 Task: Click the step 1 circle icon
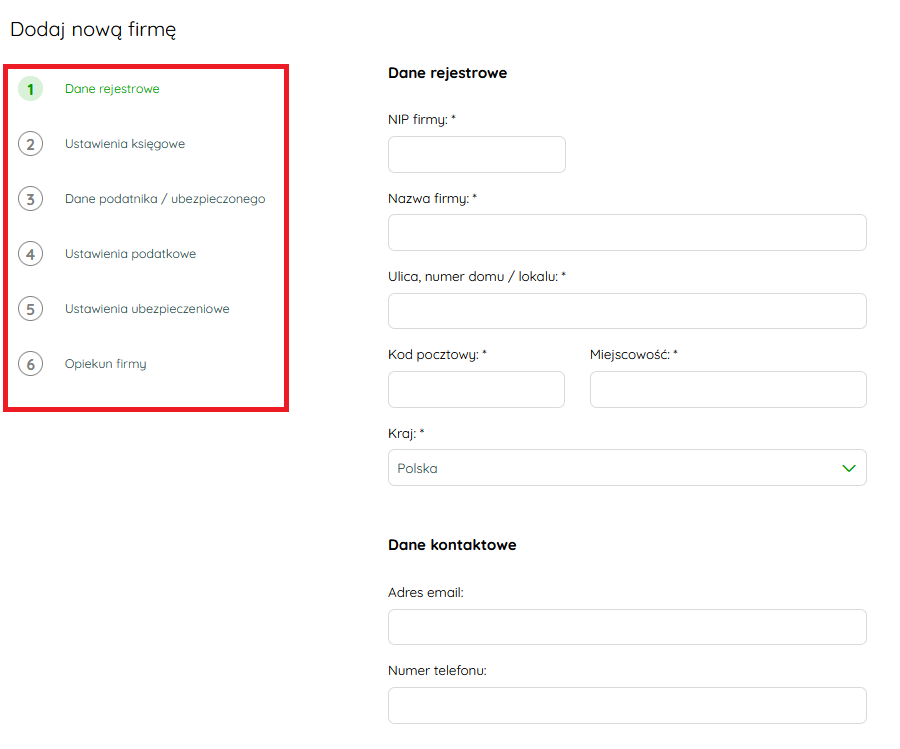(x=30, y=89)
